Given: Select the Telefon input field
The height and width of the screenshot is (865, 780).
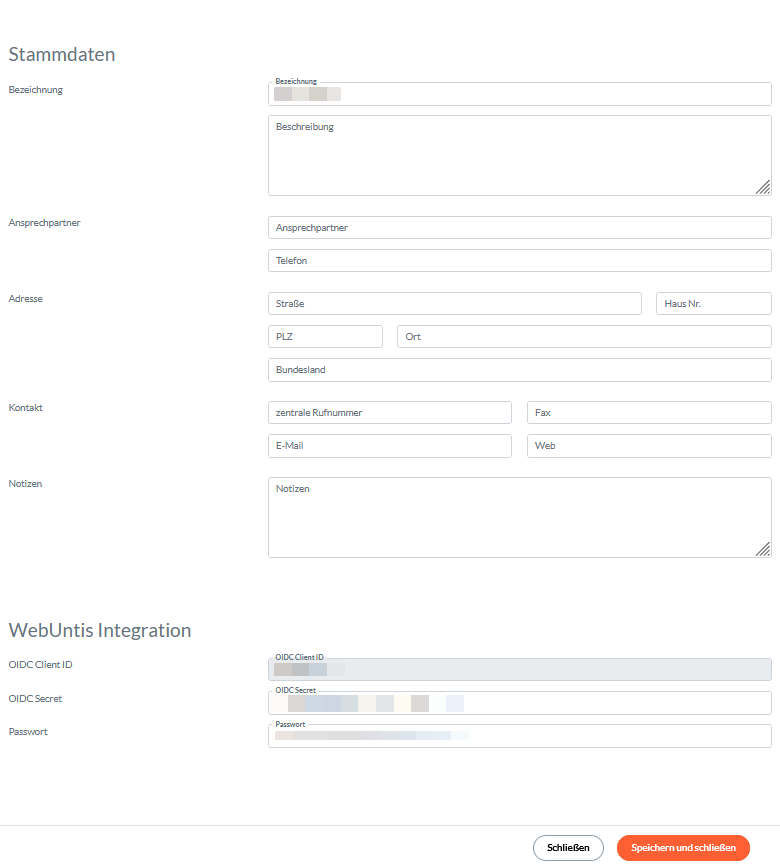Looking at the screenshot, I should tap(520, 261).
